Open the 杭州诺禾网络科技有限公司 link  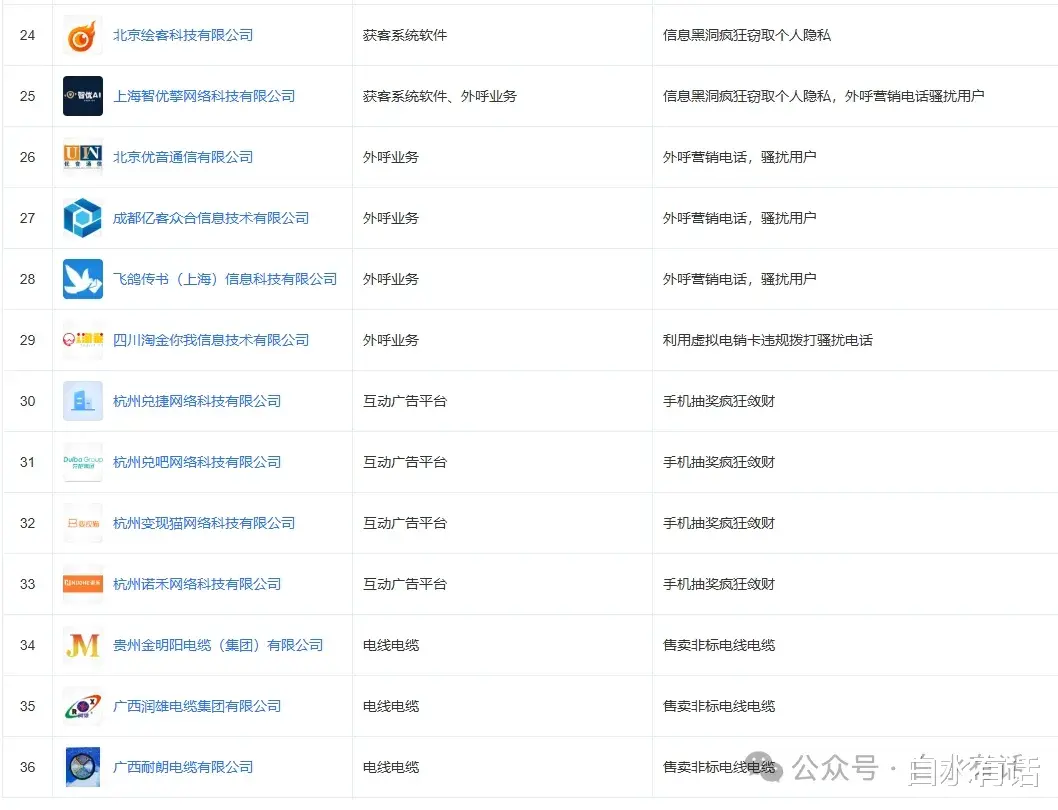click(x=196, y=584)
